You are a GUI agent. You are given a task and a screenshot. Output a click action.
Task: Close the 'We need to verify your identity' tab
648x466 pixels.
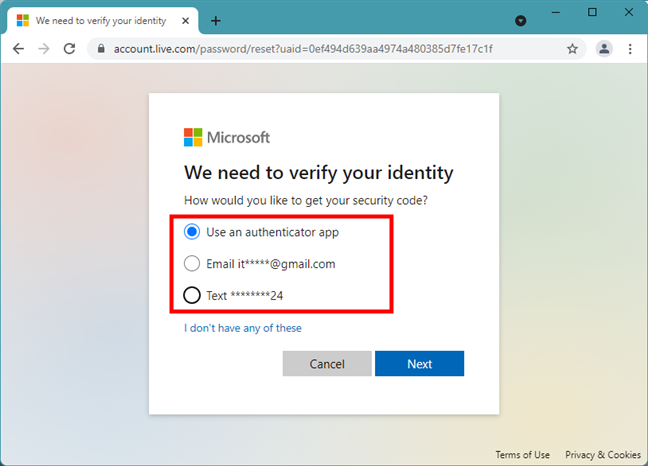pos(186,21)
